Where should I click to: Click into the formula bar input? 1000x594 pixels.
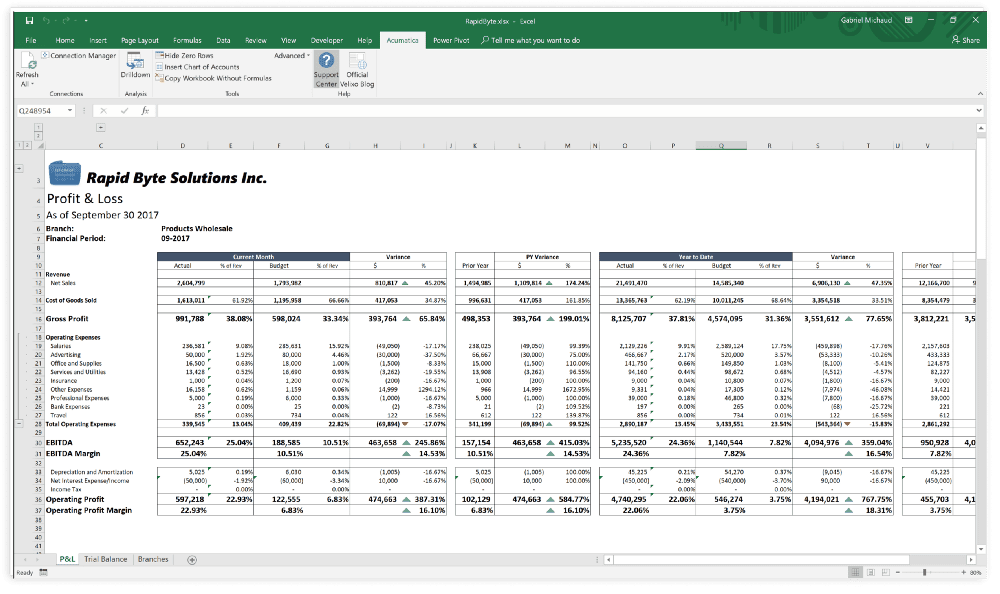point(564,111)
